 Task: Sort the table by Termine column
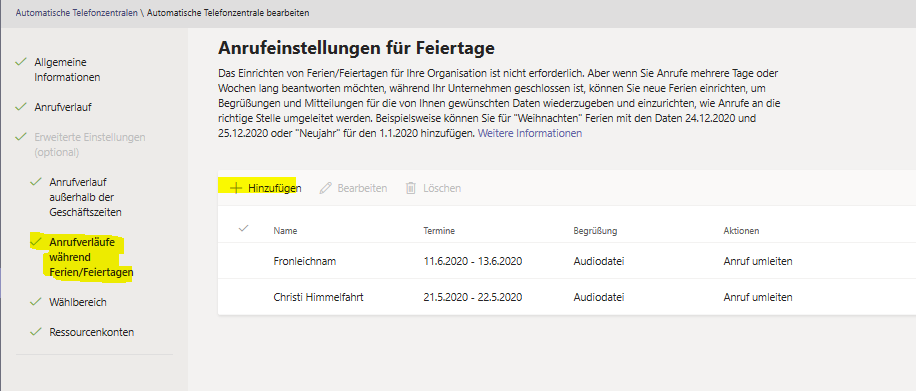pyautogui.click(x=439, y=231)
